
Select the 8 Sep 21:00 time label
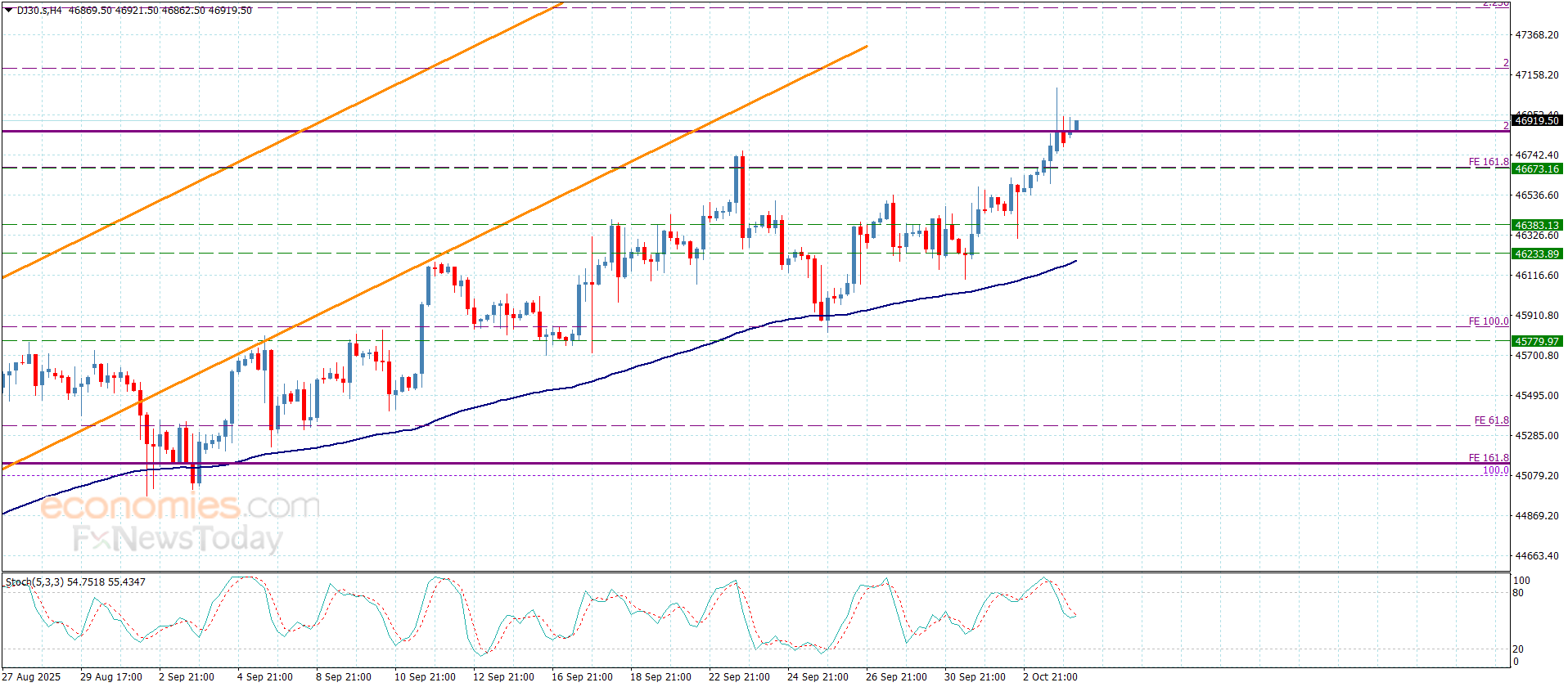[344, 676]
